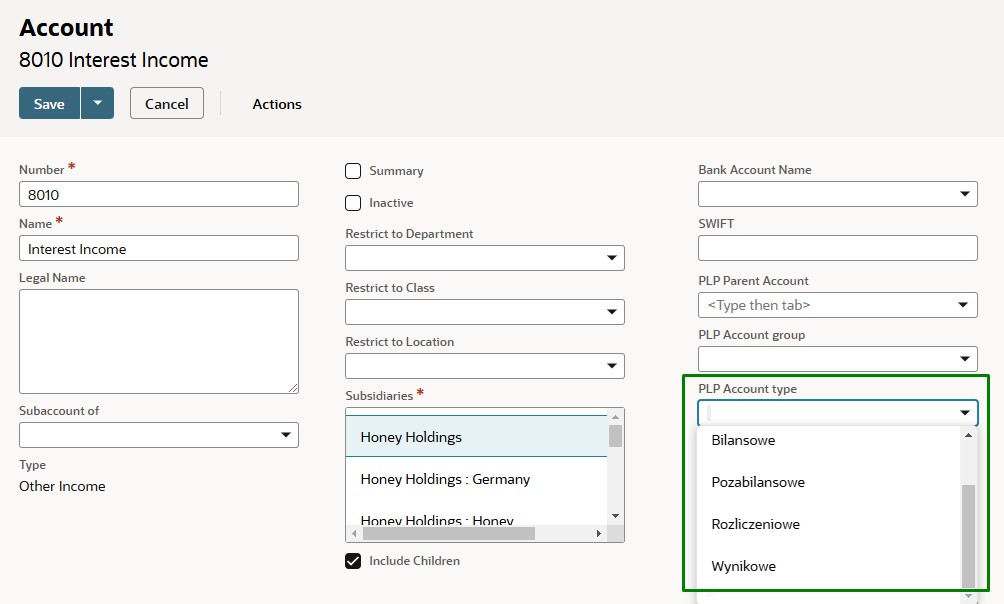Image resolution: width=1004 pixels, height=604 pixels.
Task: Open the Actions menu
Action: (277, 104)
